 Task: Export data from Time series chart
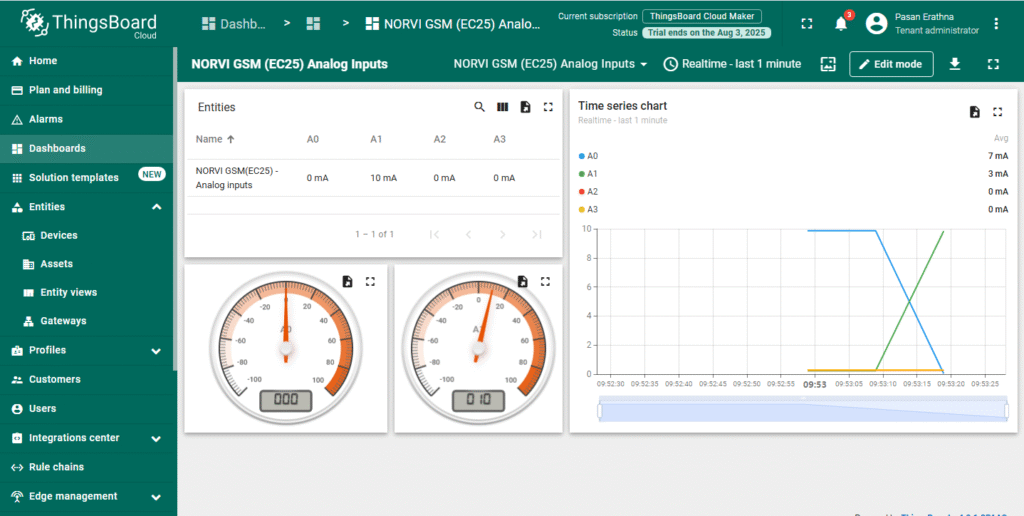point(974,112)
